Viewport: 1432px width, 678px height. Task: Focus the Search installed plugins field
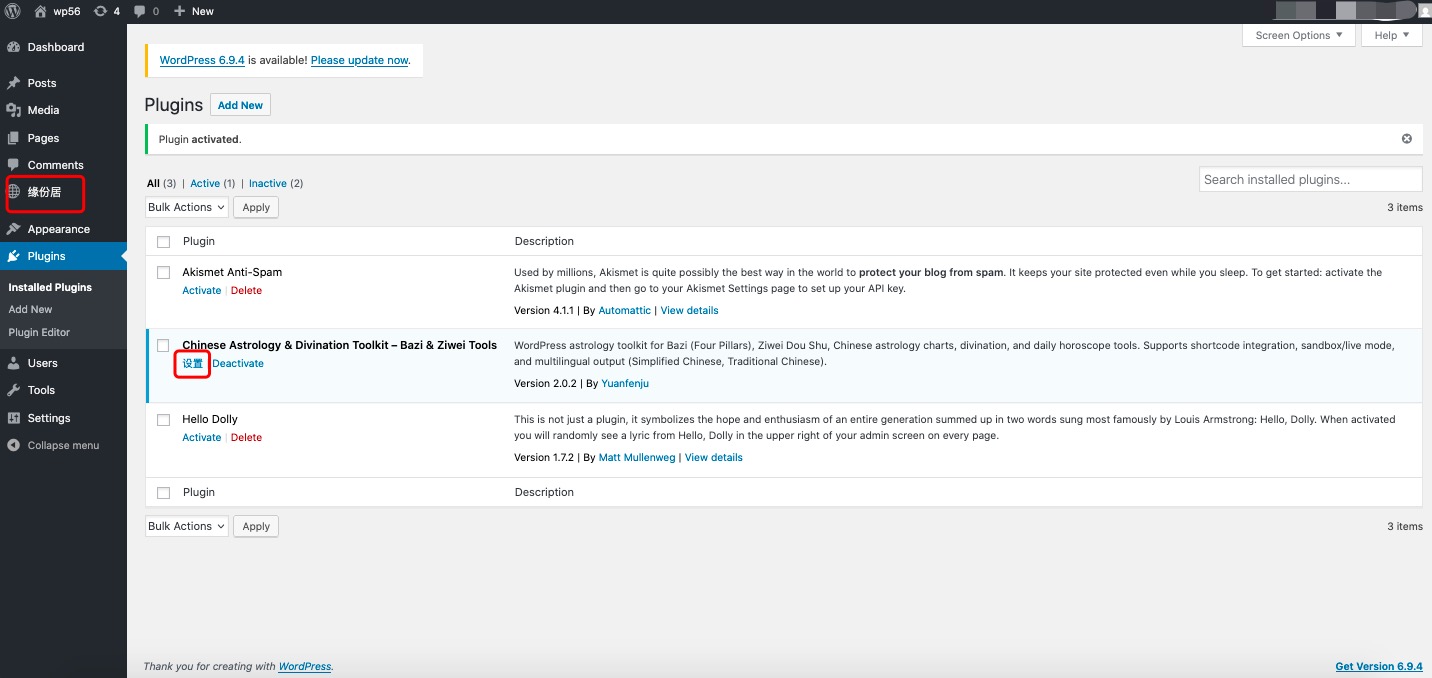point(1310,180)
